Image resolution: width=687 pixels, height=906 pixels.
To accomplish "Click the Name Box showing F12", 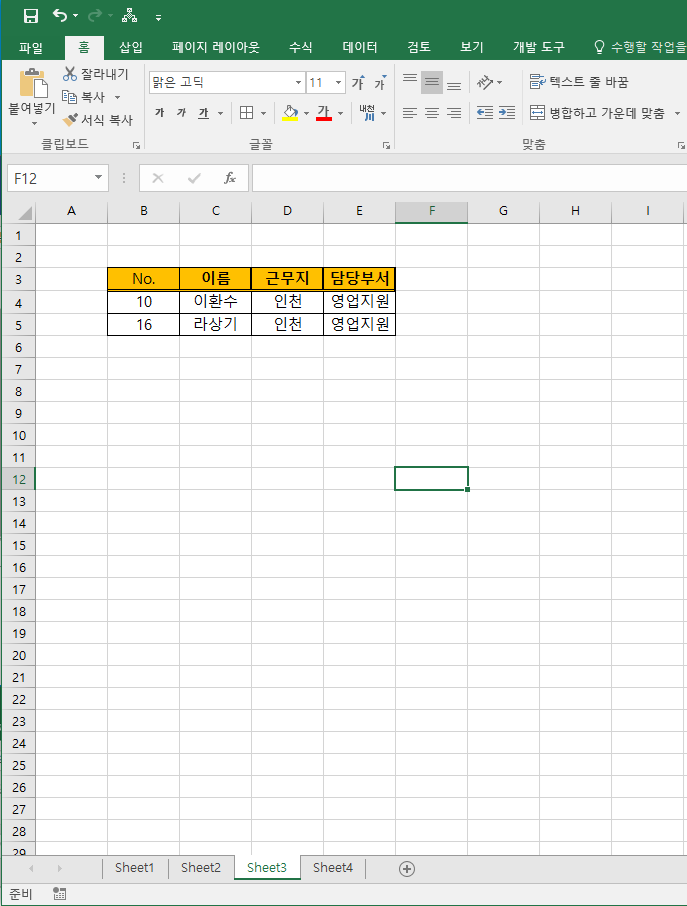I will click(50, 178).
